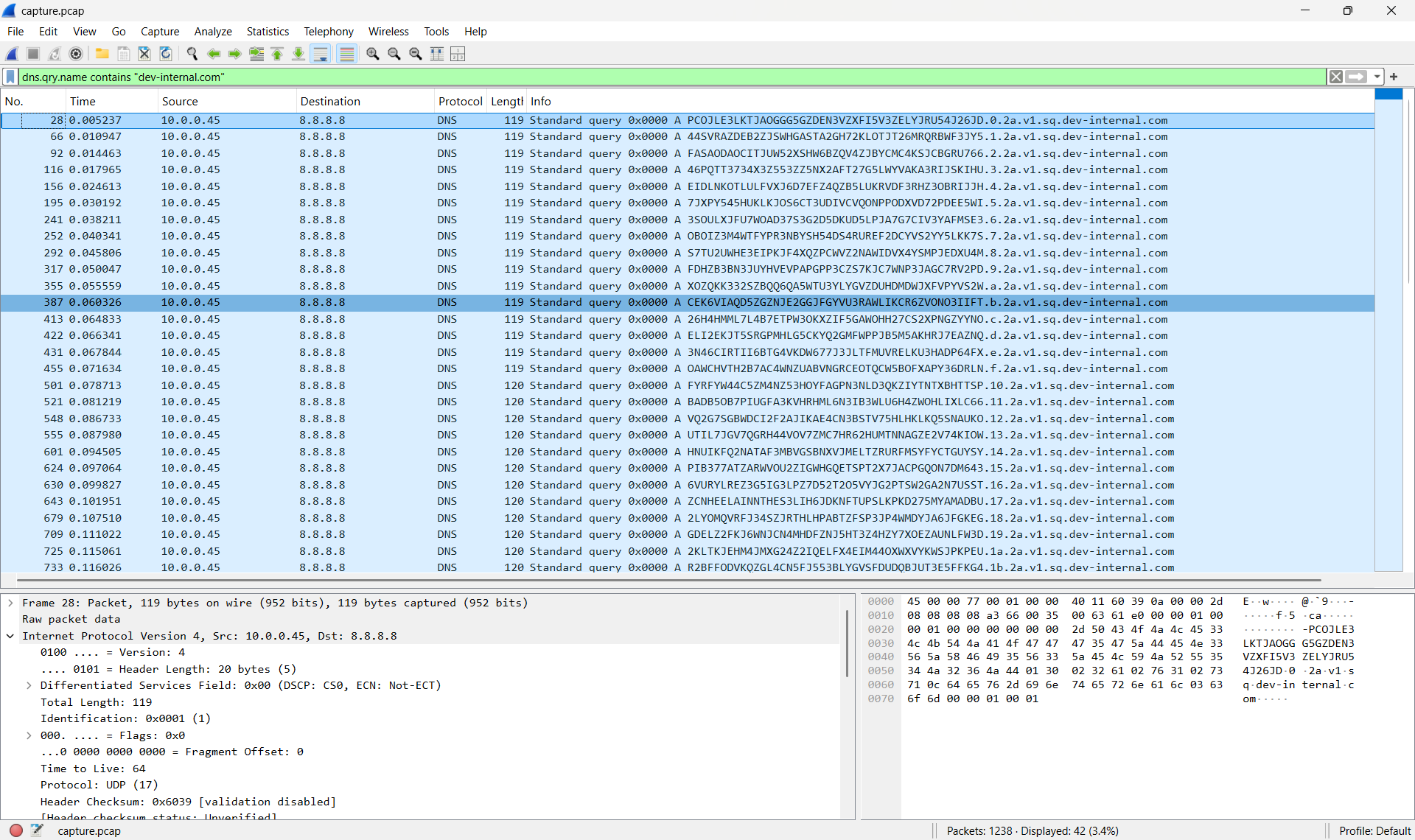Open a capture file via folder icon
The height and width of the screenshot is (840, 1415).
102,54
